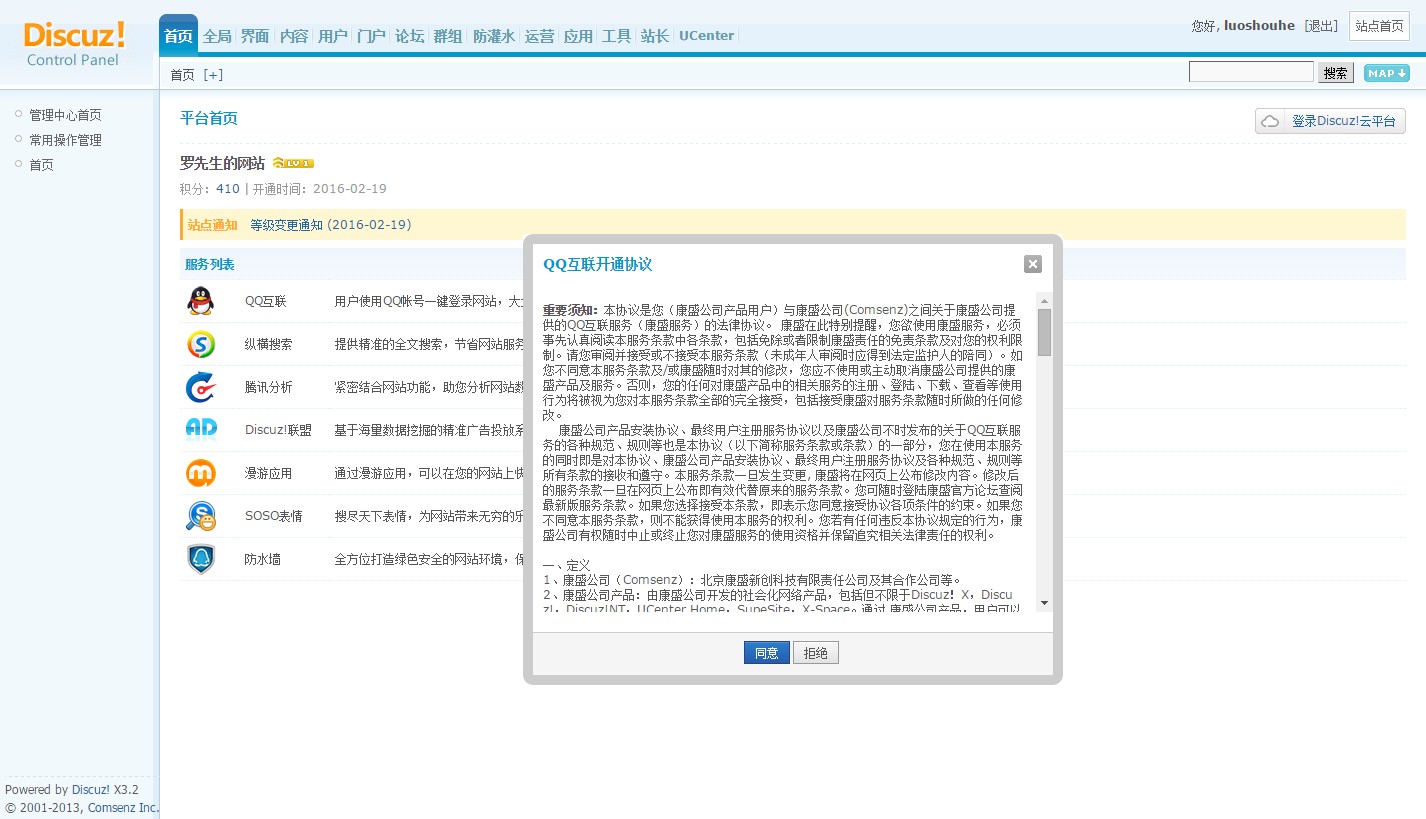1426x819 pixels.
Task: Click the username luoshouhe
Action: click(1259, 26)
